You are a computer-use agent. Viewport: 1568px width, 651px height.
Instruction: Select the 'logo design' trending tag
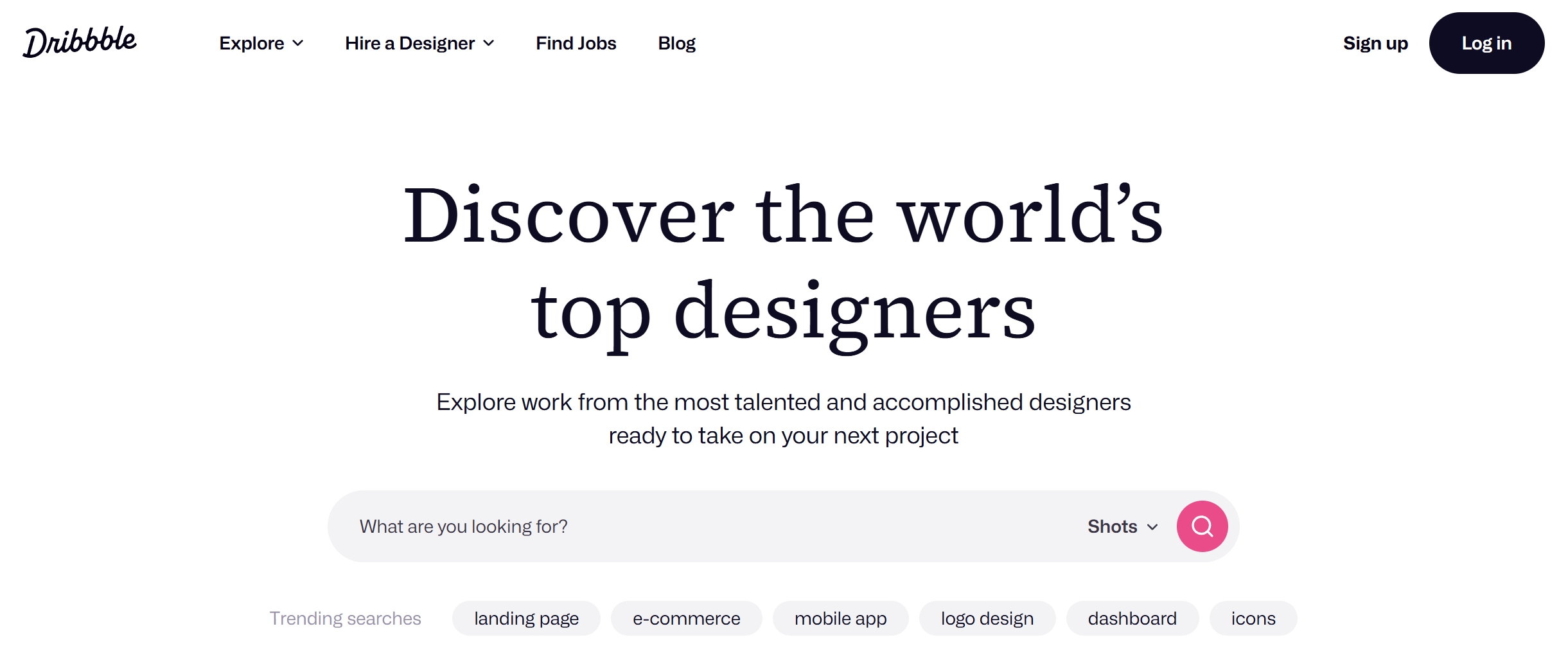coord(987,618)
